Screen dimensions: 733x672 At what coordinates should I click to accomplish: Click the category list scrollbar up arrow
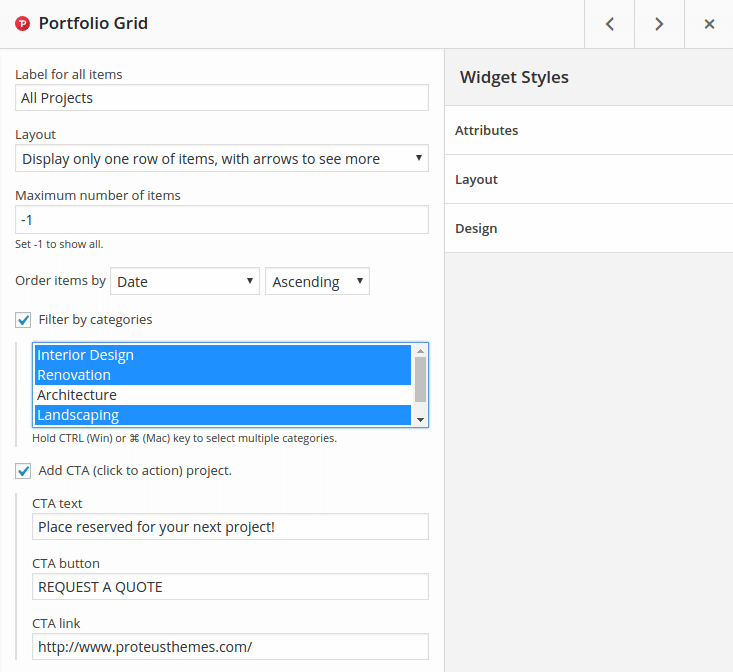(420, 351)
